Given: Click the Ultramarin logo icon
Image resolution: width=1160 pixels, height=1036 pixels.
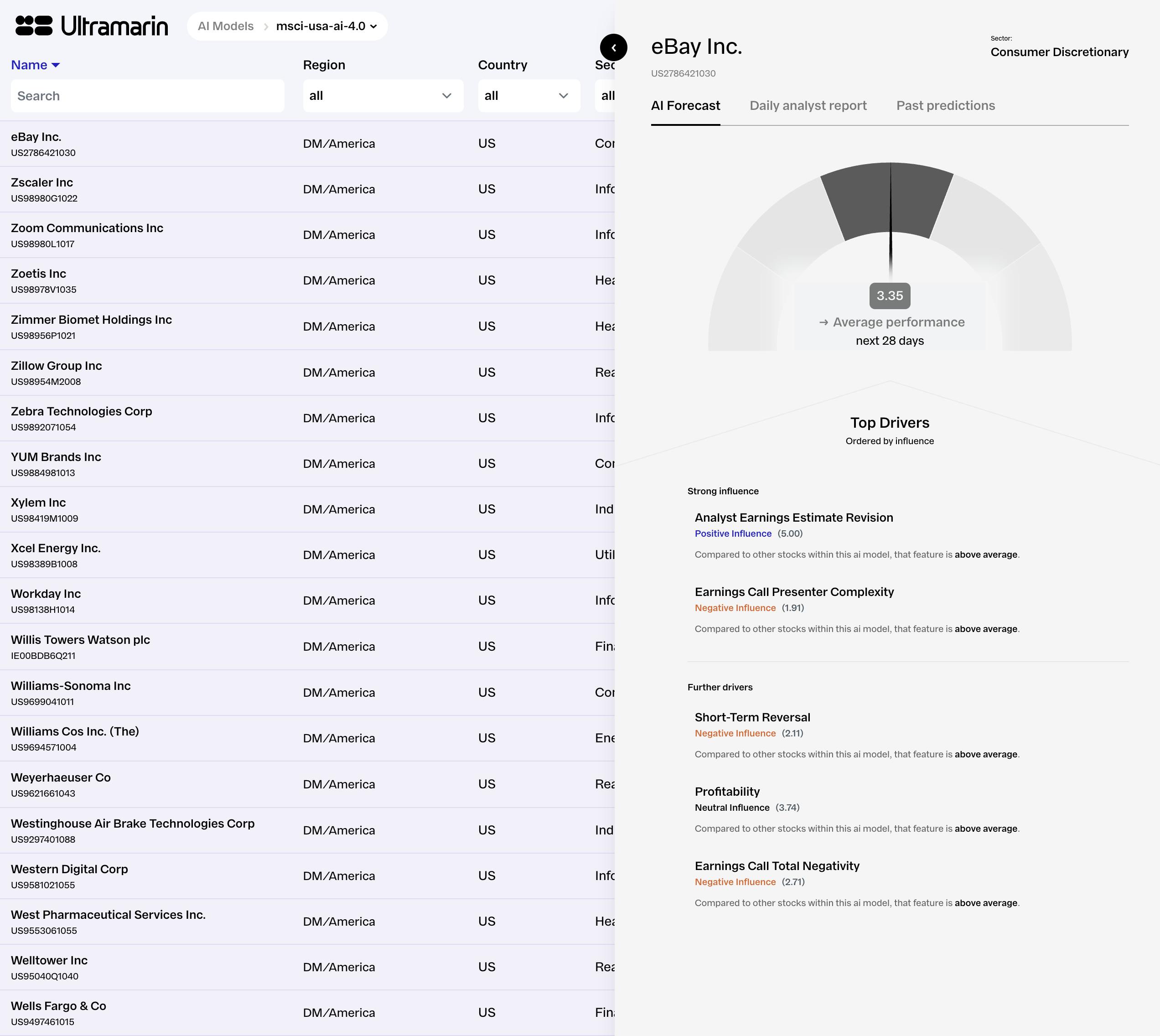Looking at the screenshot, I should (x=34, y=26).
